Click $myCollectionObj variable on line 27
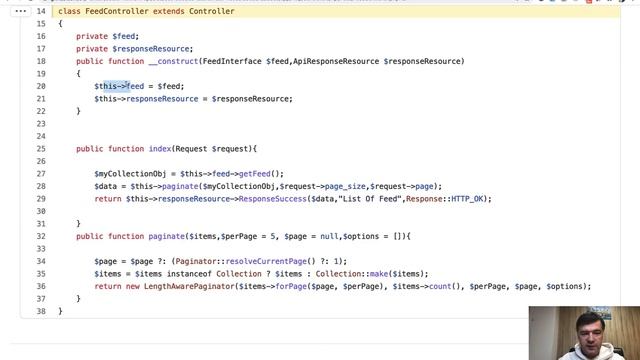This screenshot has width=640, height=360. 130,174
